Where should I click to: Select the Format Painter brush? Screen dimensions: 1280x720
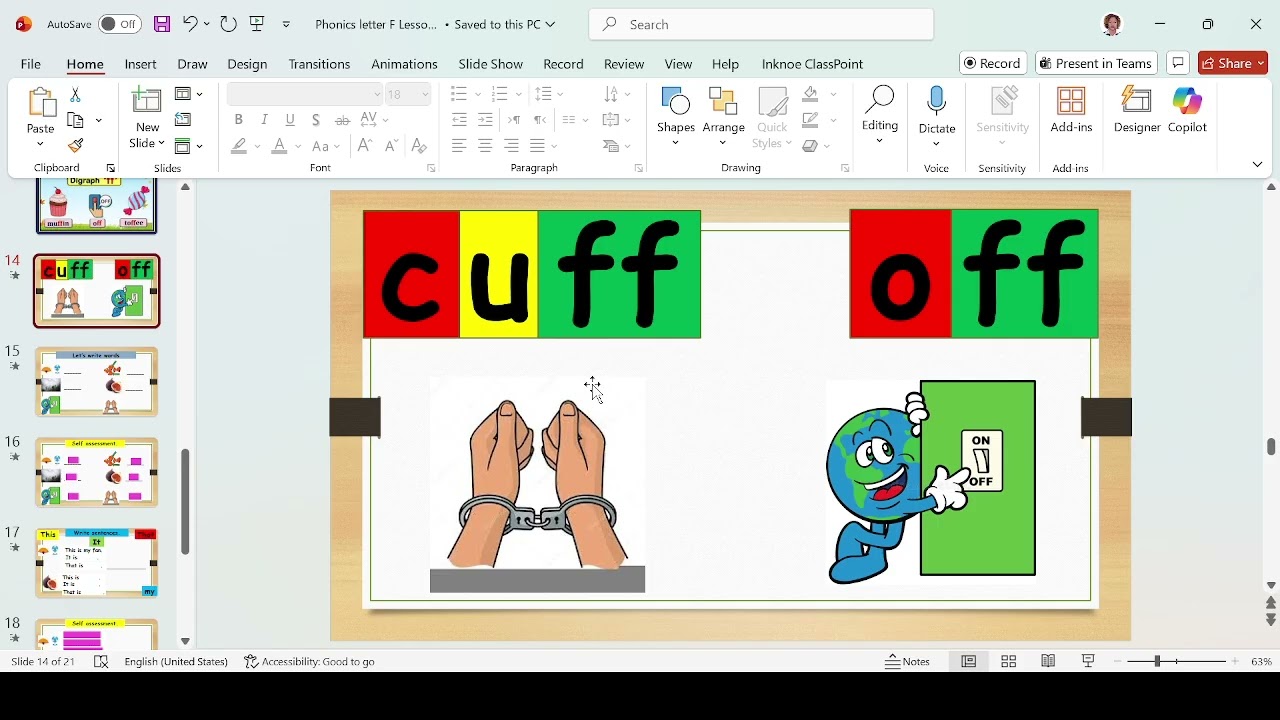(x=76, y=146)
